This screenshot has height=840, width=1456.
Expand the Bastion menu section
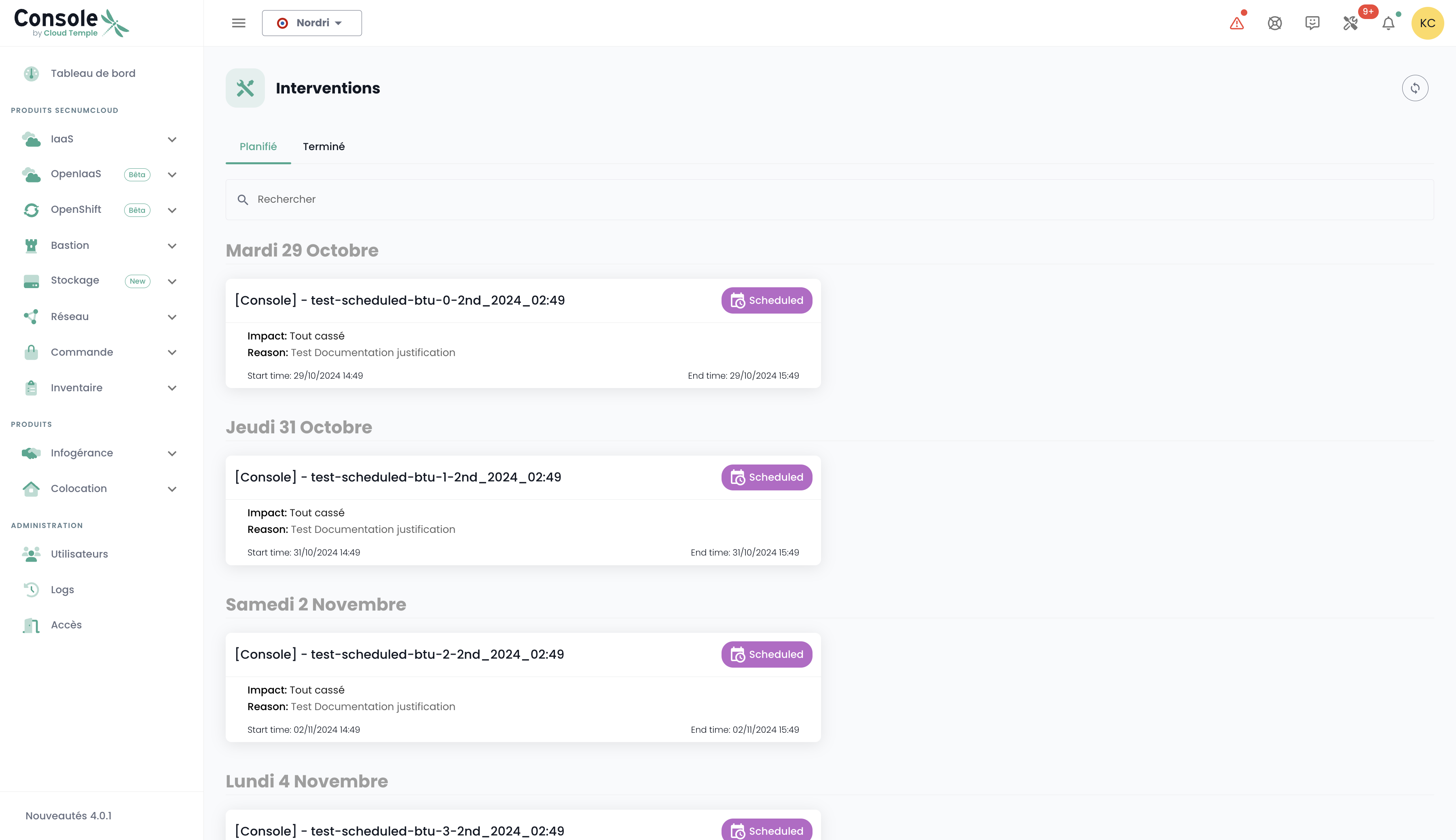pyautogui.click(x=172, y=246)
